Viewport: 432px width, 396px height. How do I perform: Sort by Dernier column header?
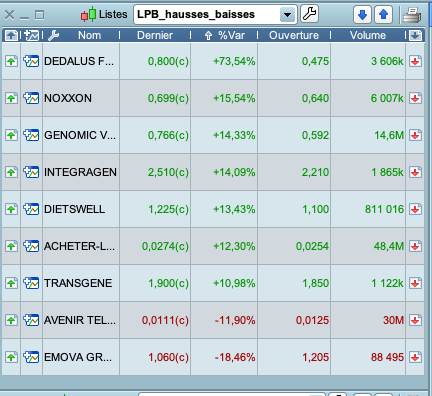155,35
